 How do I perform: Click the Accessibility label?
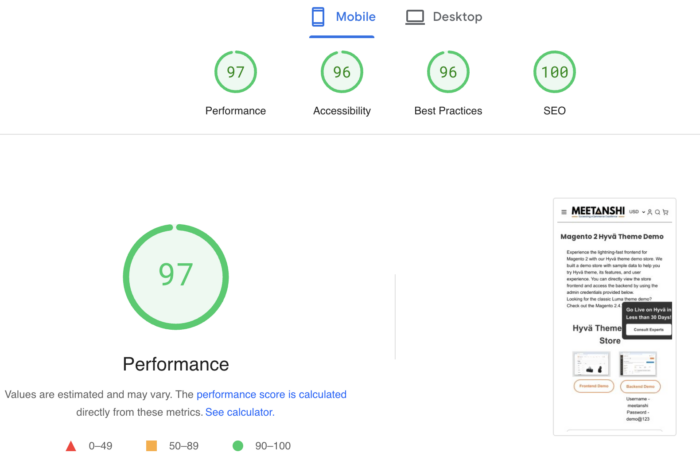pyautogui.click(x=342, y=111)
